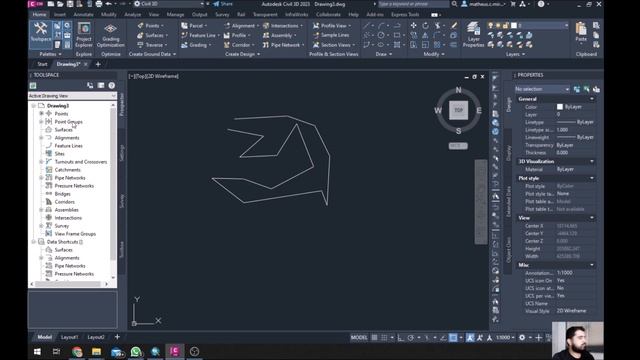Viewport: 640px width, 360px height.
Task: Click the Help question mark in title bar
Action: [x=541, y=4]
